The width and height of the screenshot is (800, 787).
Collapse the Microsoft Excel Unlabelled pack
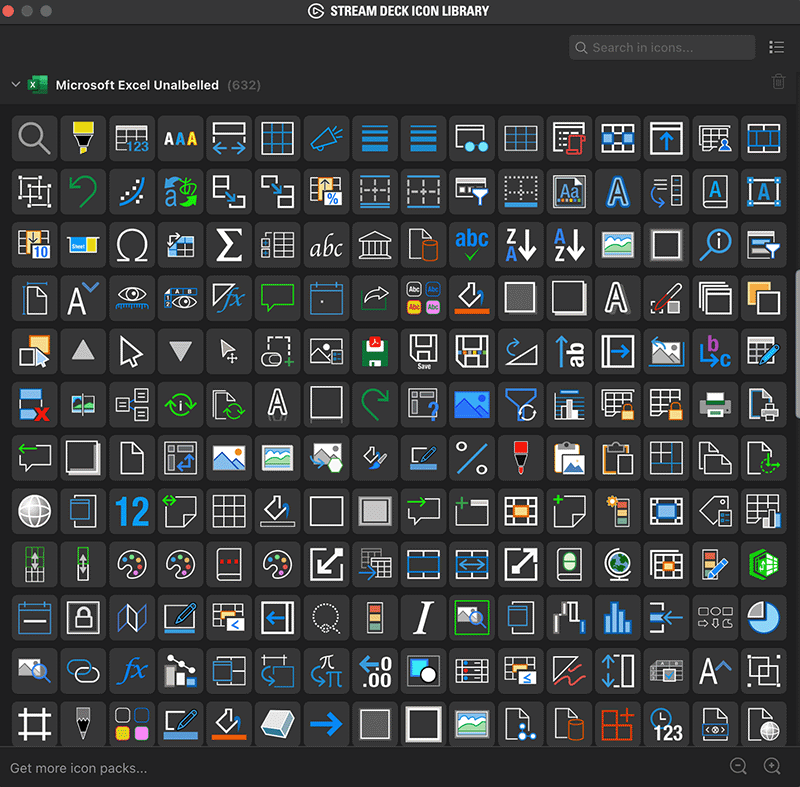[x=14, y=85]
